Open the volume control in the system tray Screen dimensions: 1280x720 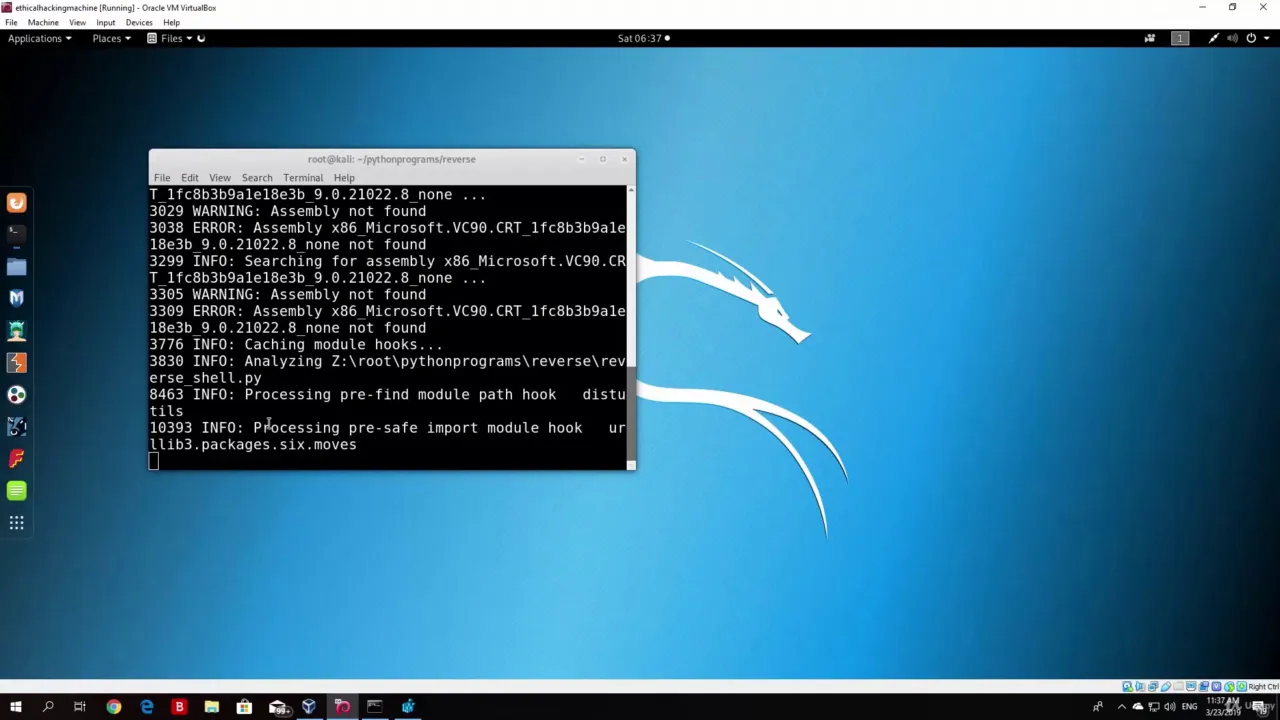[x=1169, y=707]
